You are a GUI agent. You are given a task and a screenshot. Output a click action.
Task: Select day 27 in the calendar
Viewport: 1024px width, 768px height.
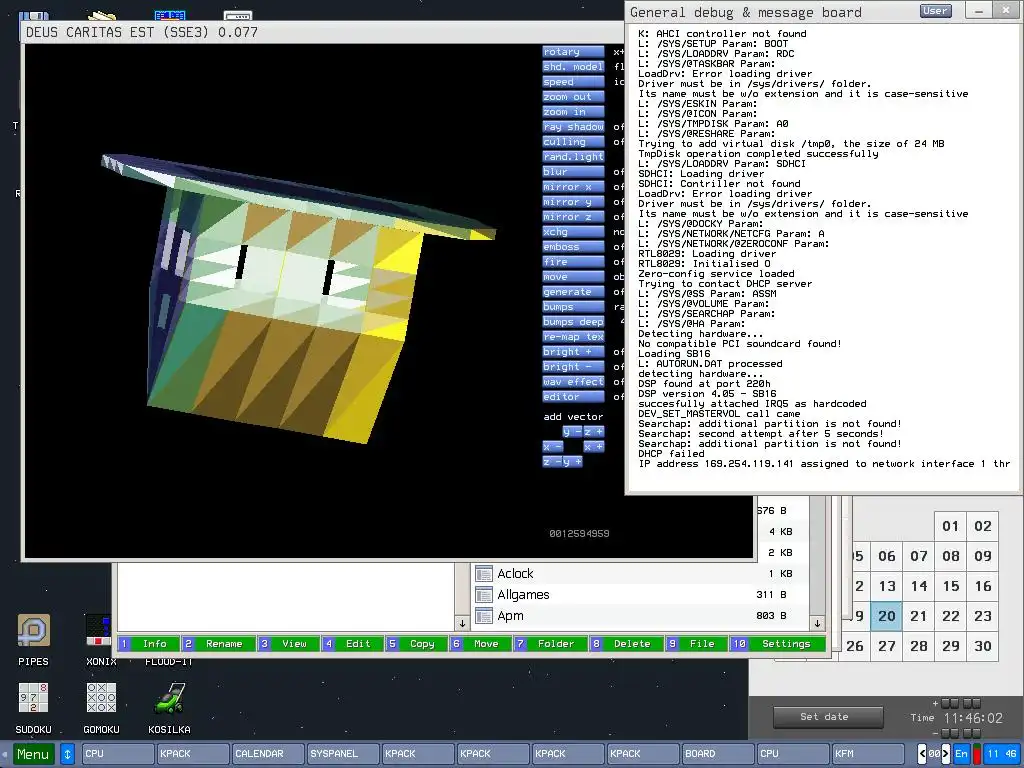(887, 646)
